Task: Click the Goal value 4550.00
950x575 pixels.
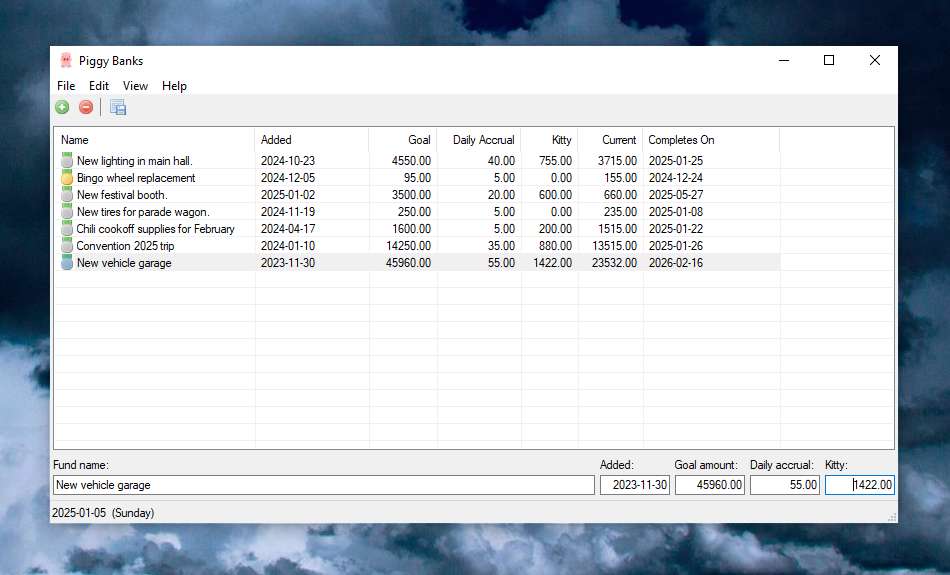Action: [x=411, y=161]
